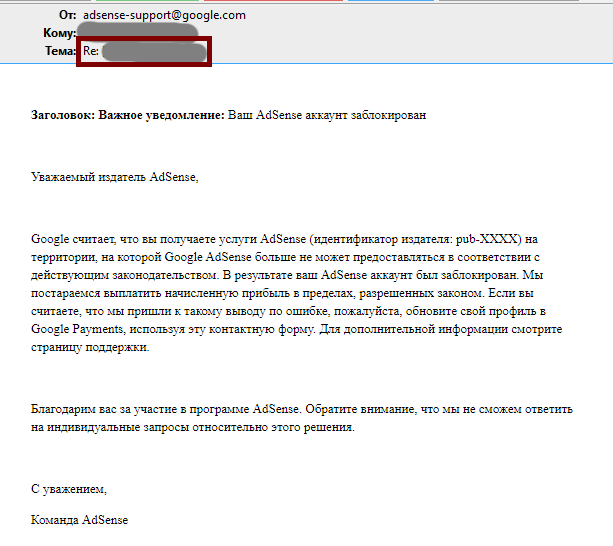Click "Google Payments" text in paragraph
Screen dimensions: 613x546
pos(77,329)
